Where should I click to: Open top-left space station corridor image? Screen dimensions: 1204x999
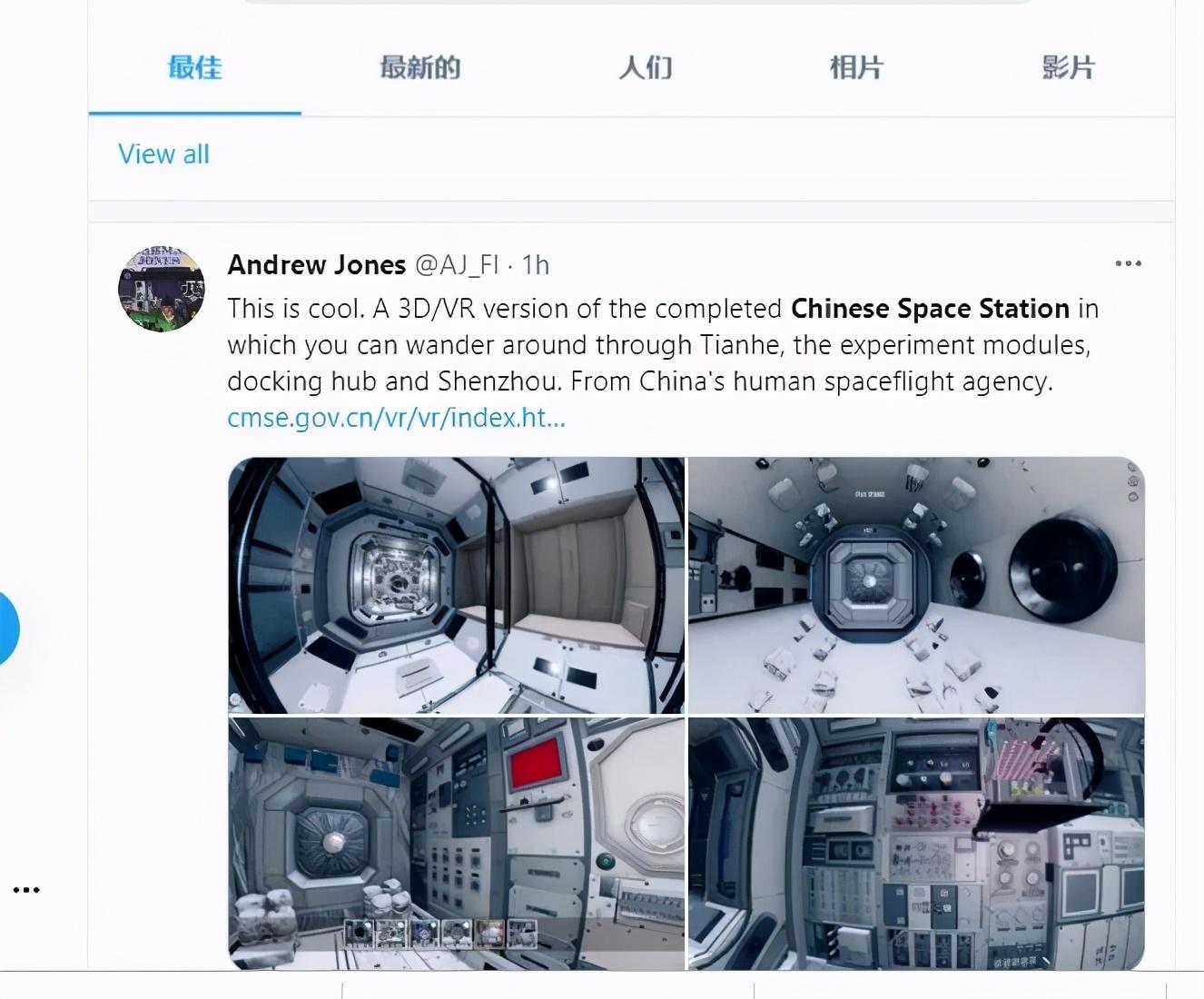click(456, 585)
